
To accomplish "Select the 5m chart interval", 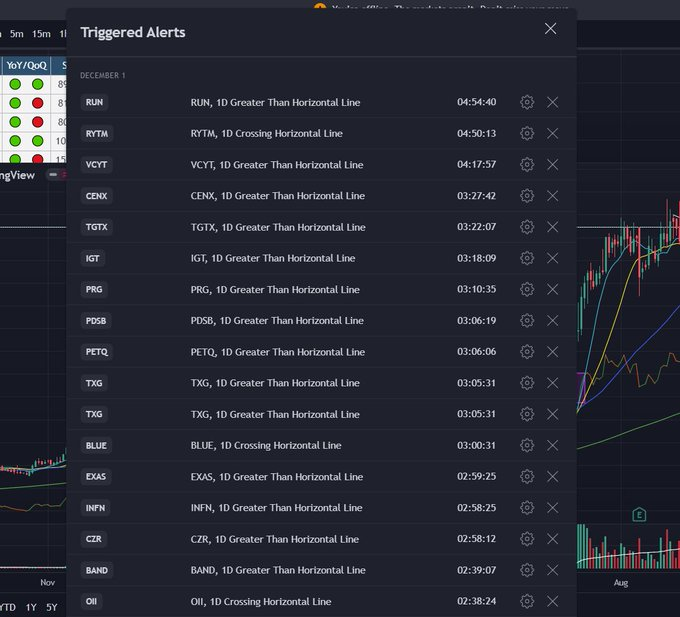I will pos(17,34).
